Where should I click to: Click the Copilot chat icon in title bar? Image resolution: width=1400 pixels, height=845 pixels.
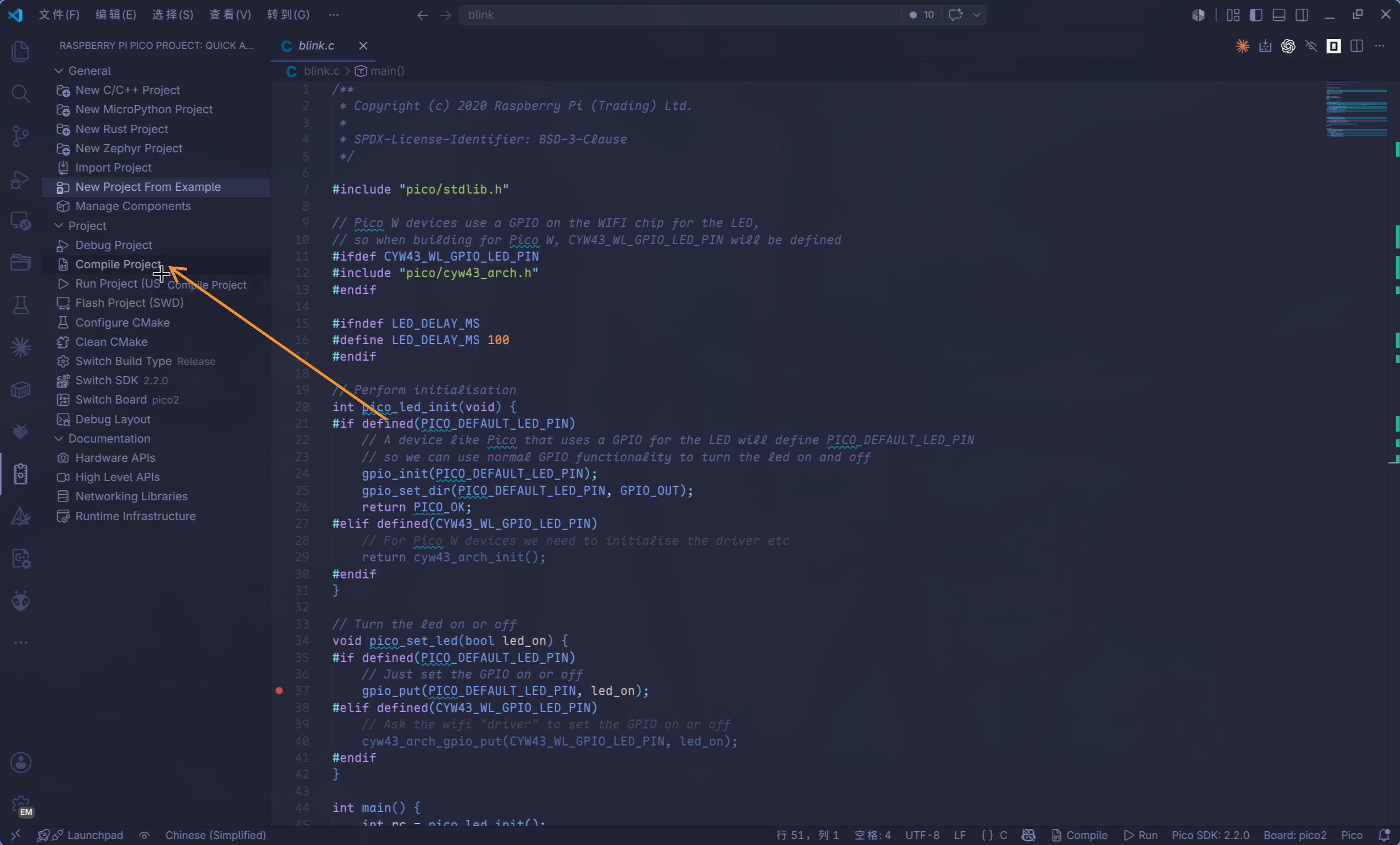coord(955,15)
